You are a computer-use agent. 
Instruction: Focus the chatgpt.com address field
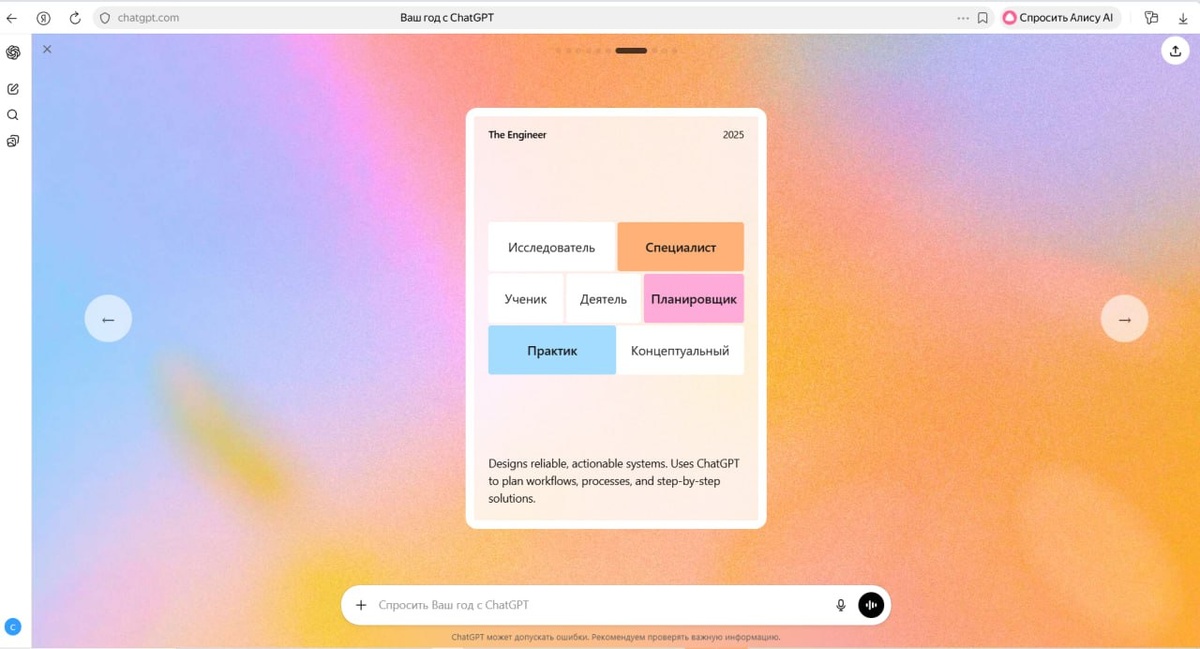coord(148,18)
